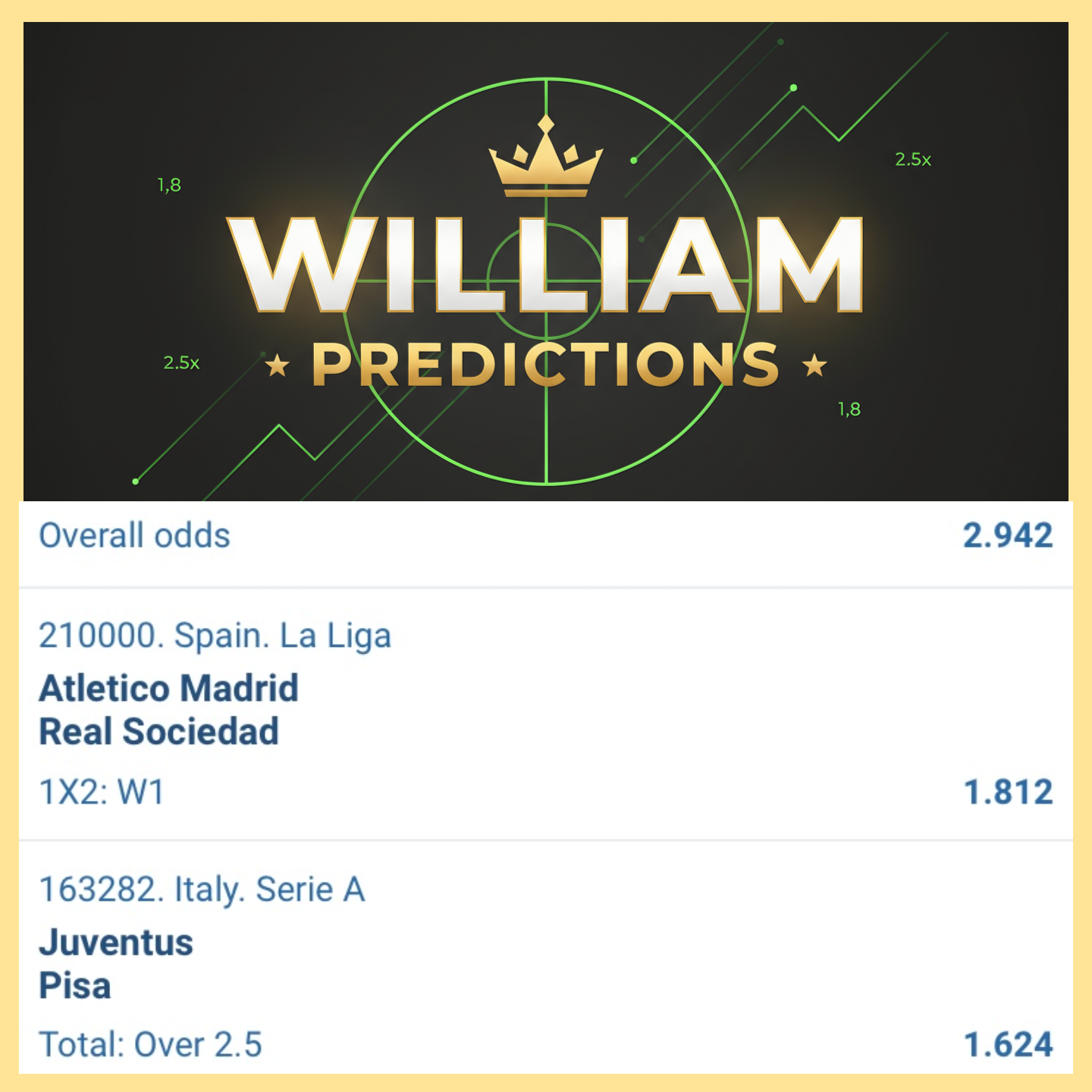Click the PREDICTIONS gold text
This screenshot has width=1092, height=1092.
(x=546, y=366)
